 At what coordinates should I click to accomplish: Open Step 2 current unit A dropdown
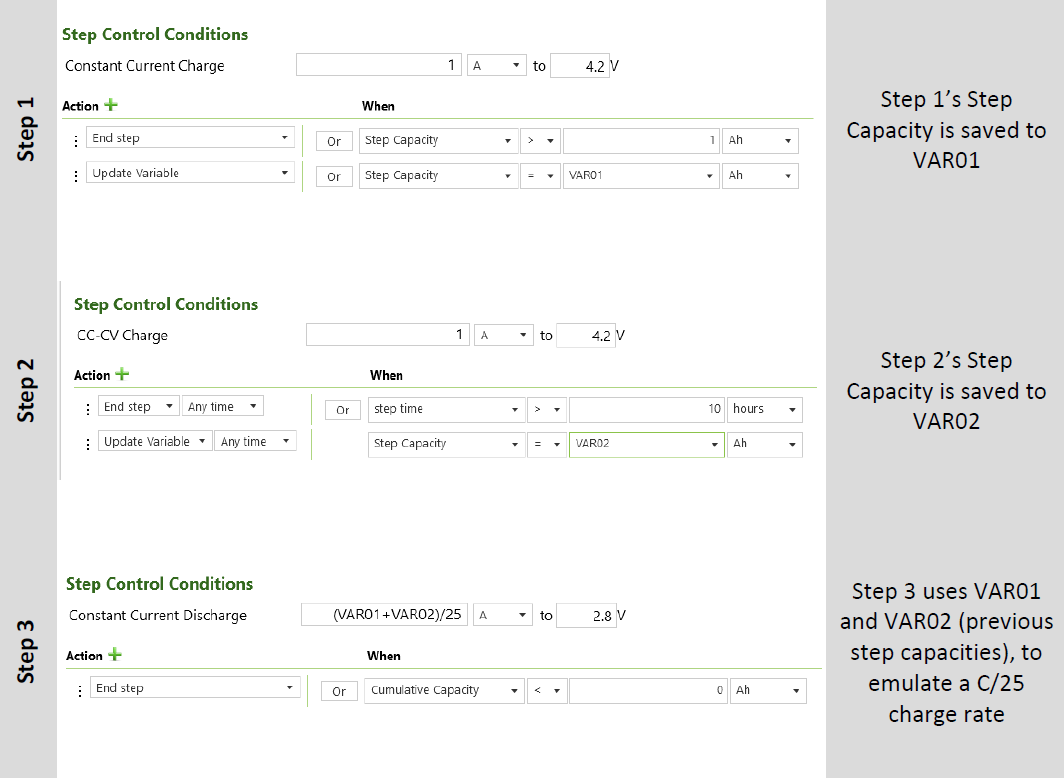pos(504,335)
